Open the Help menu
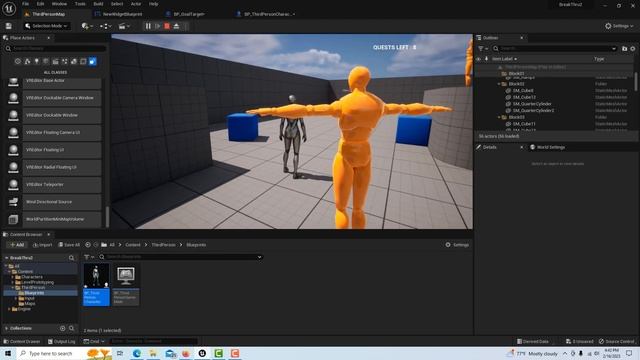Viewport: 640px width, 360px height. tap(153, 4)
